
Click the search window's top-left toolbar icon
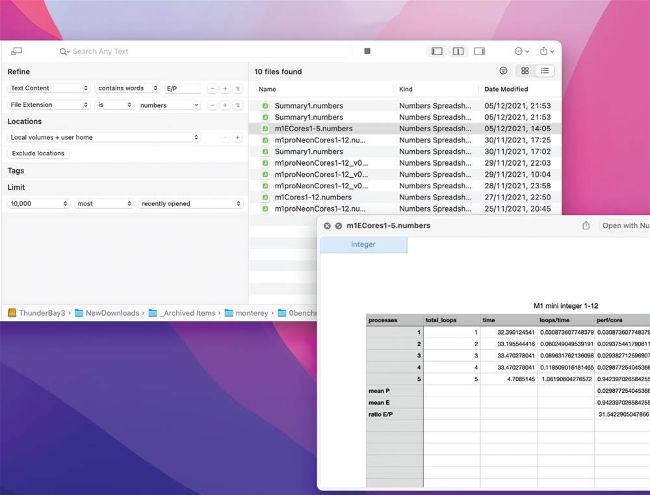pyautogui.click(x=16, y=51)
